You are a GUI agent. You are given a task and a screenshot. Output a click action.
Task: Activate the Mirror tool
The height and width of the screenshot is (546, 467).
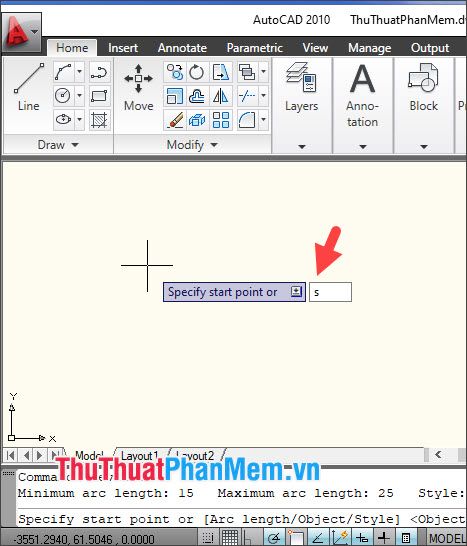click(221, 96)
